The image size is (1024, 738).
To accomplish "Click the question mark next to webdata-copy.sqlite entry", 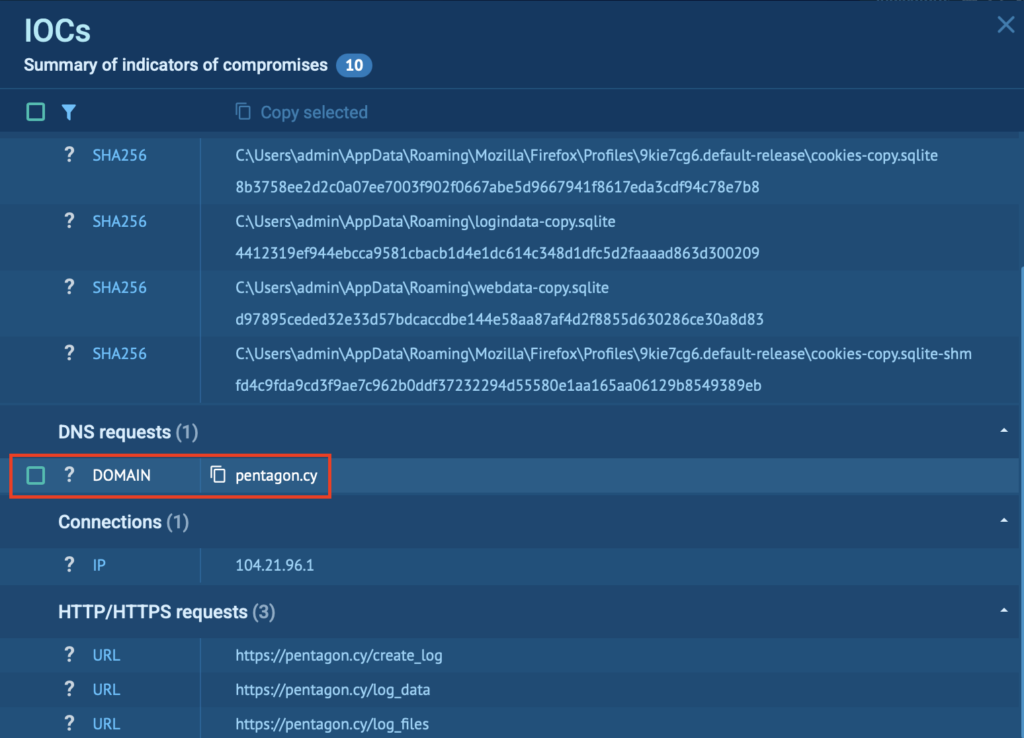I will point(68,287).
